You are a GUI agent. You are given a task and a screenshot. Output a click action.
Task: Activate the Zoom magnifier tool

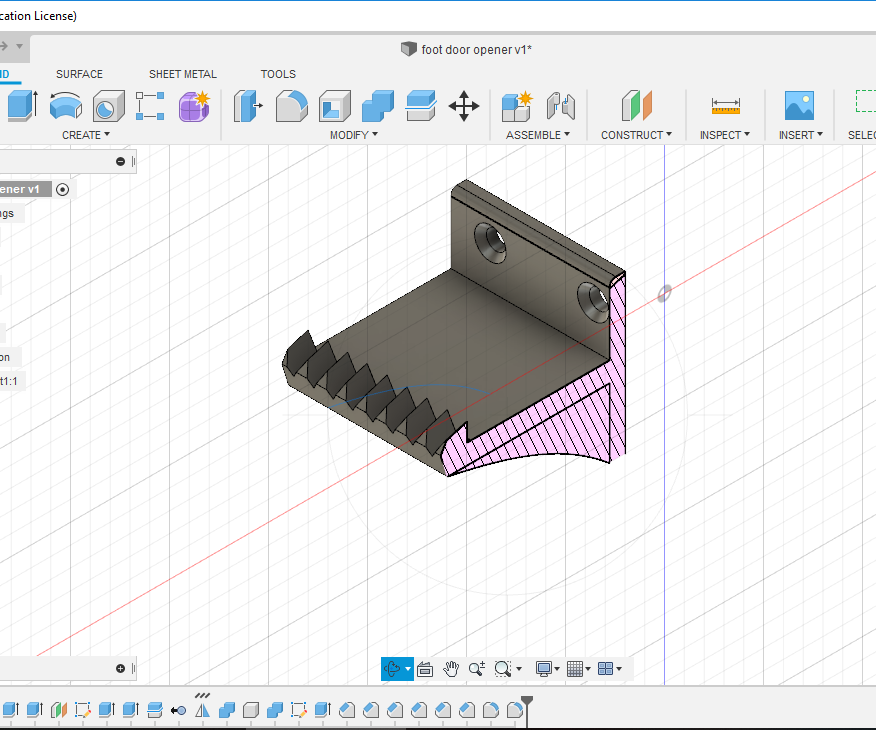click(x=477, y=669)
